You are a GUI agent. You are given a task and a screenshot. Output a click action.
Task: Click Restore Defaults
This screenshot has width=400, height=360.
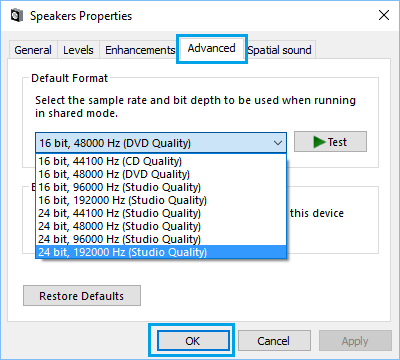82,296
